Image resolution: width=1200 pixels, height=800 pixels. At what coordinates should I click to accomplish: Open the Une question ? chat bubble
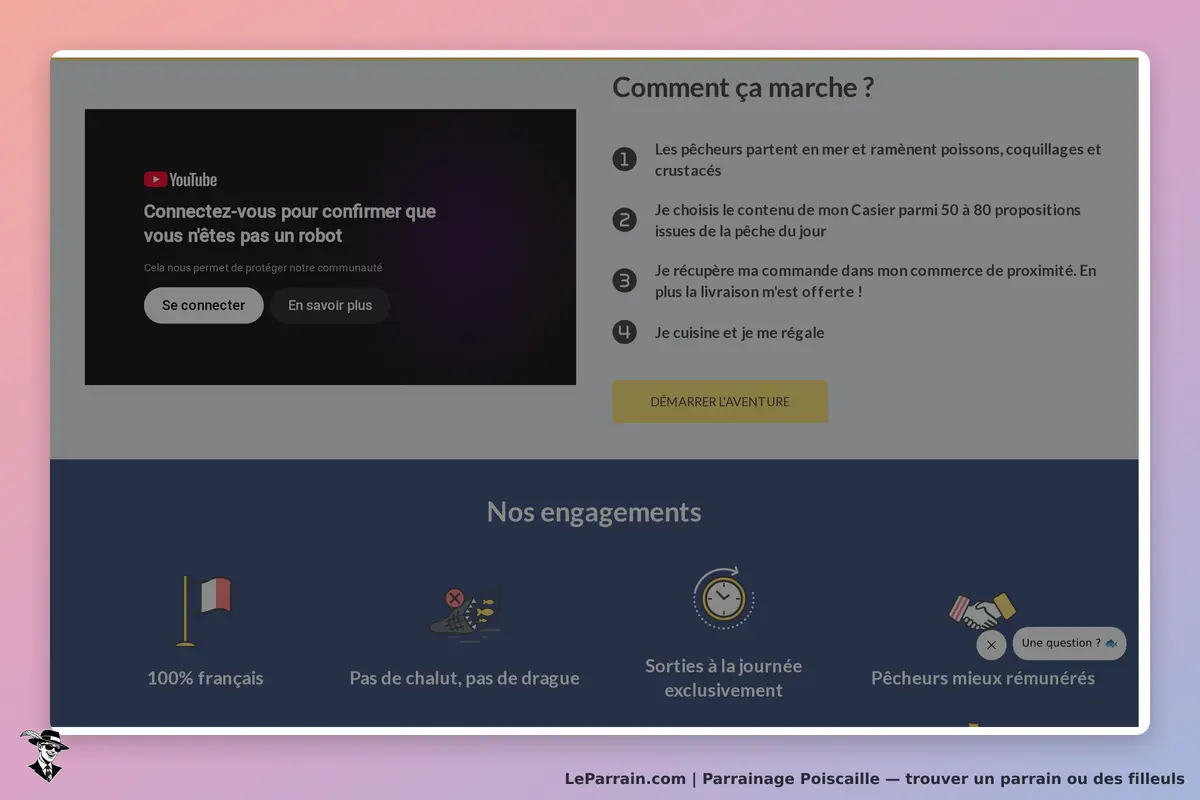(1069, 644)
